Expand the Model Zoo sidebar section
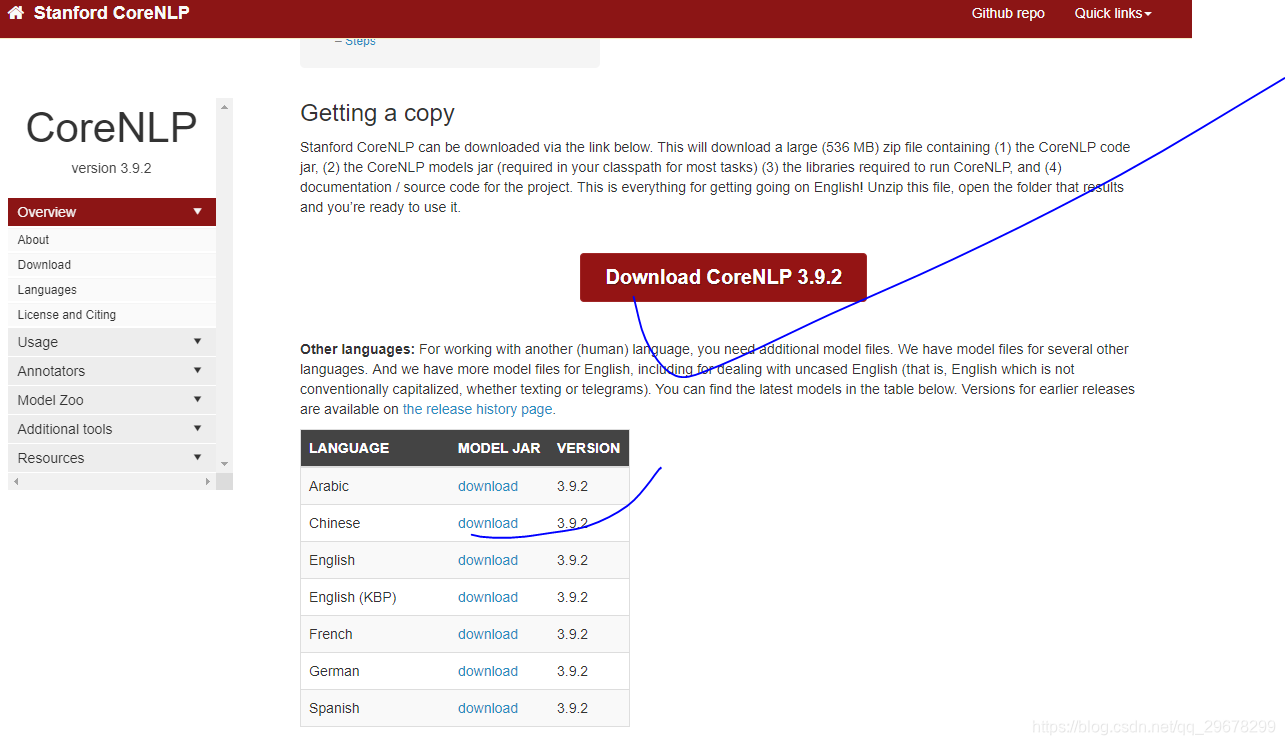Image resolution: width=1285 pixels, height=745 pixels. [x=112, y=400]
